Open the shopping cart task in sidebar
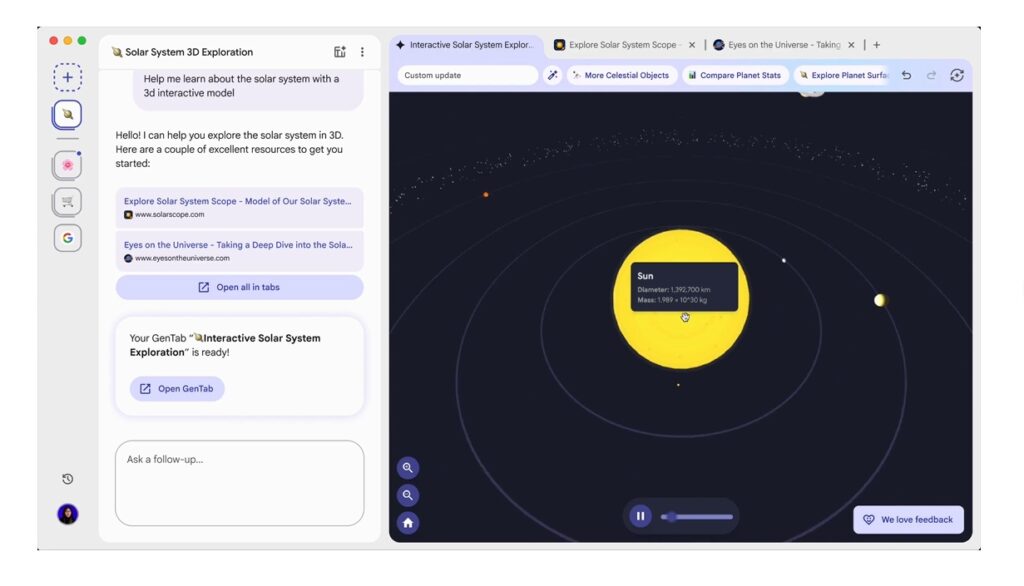1024x586 pixels. (x=67, y=201)
